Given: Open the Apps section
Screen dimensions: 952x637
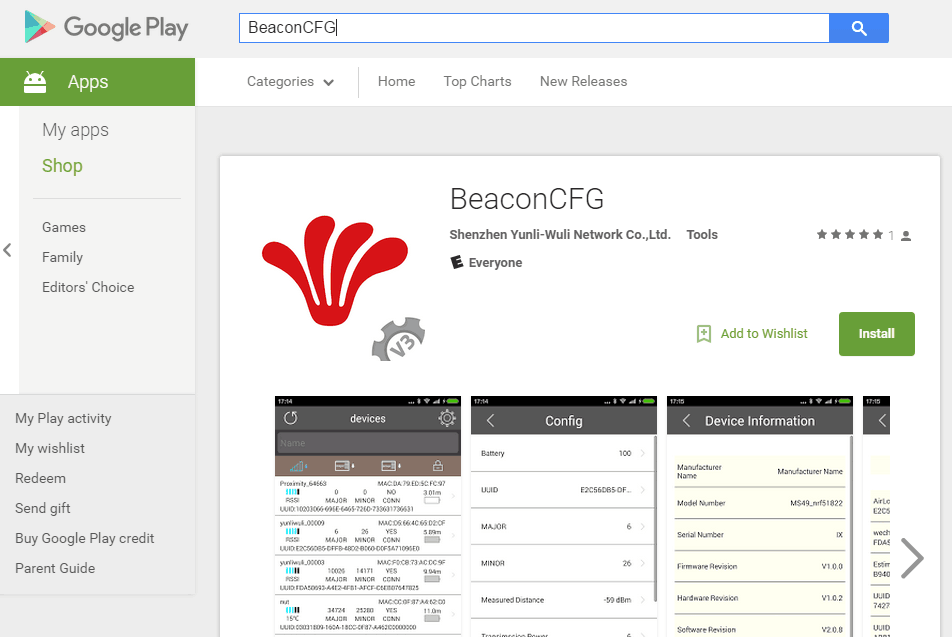Looking at the screenshot, I should (97, 82).
